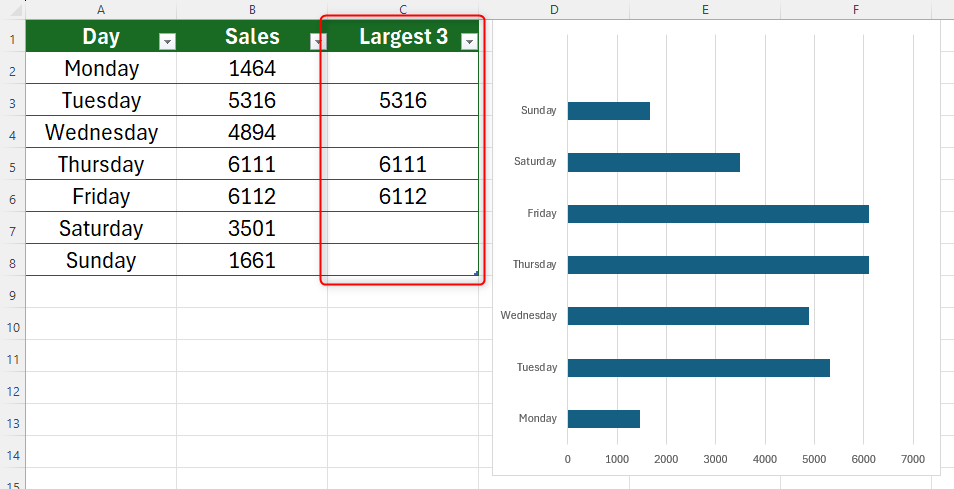Click the Monday bar in the chart

pos(603,419)
